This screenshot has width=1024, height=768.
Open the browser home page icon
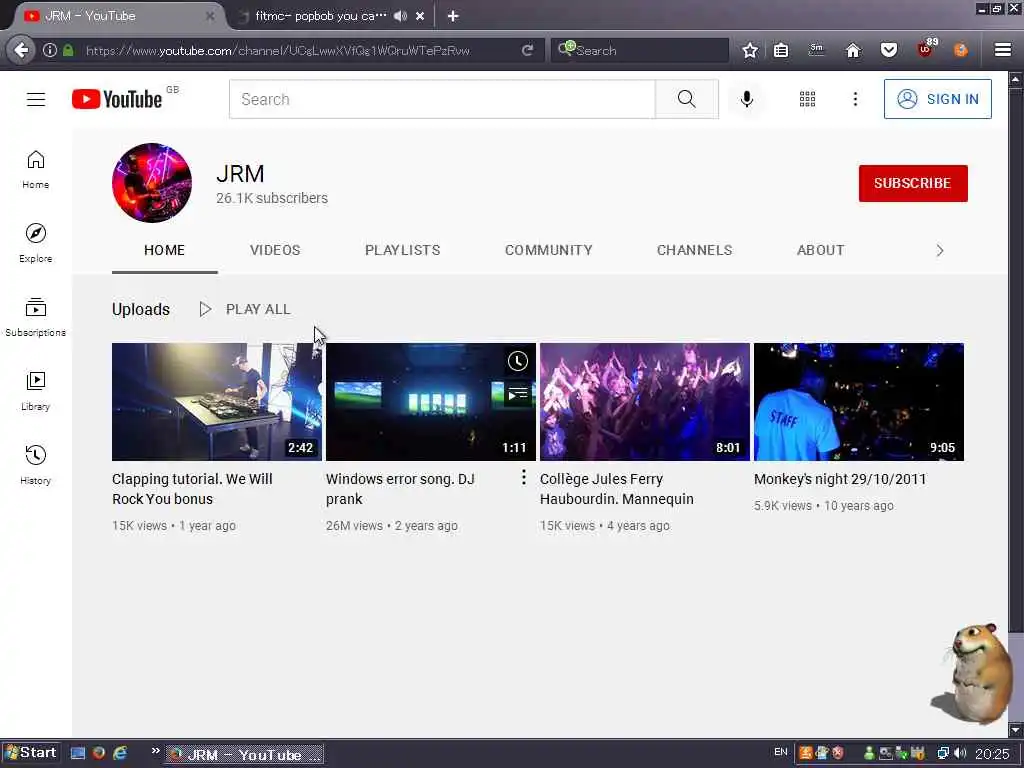click(853, 50)
